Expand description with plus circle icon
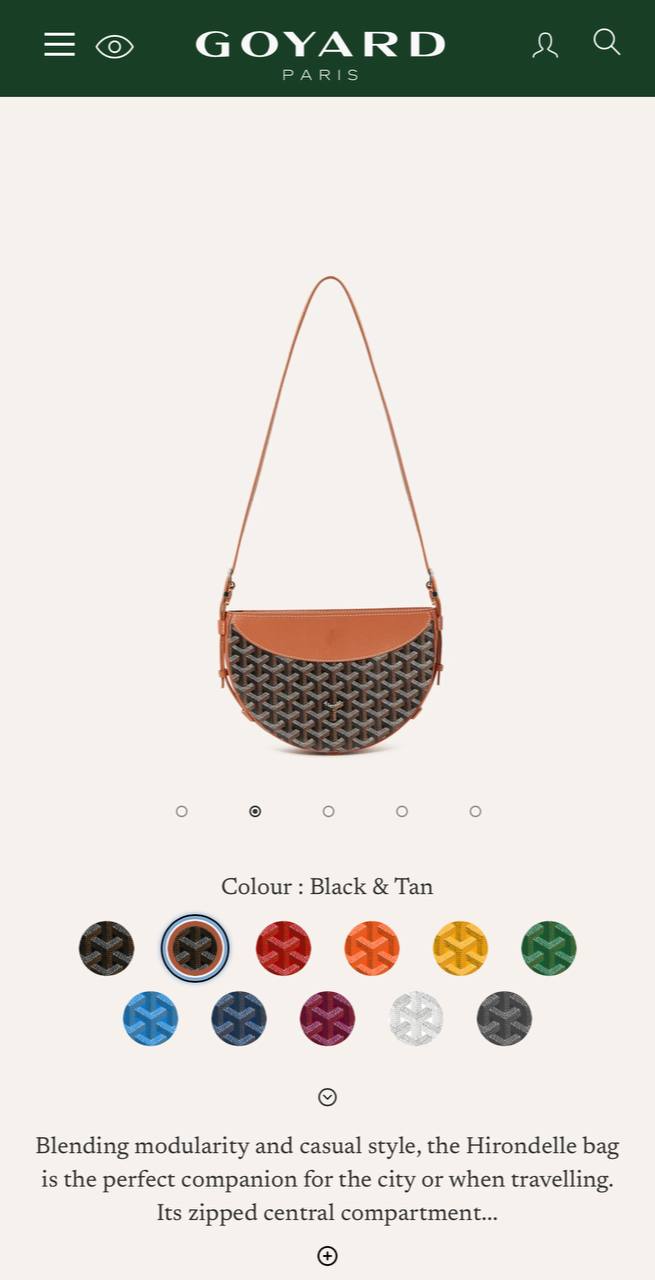This screenshot has height=1280, width=655. (327, 1255)
